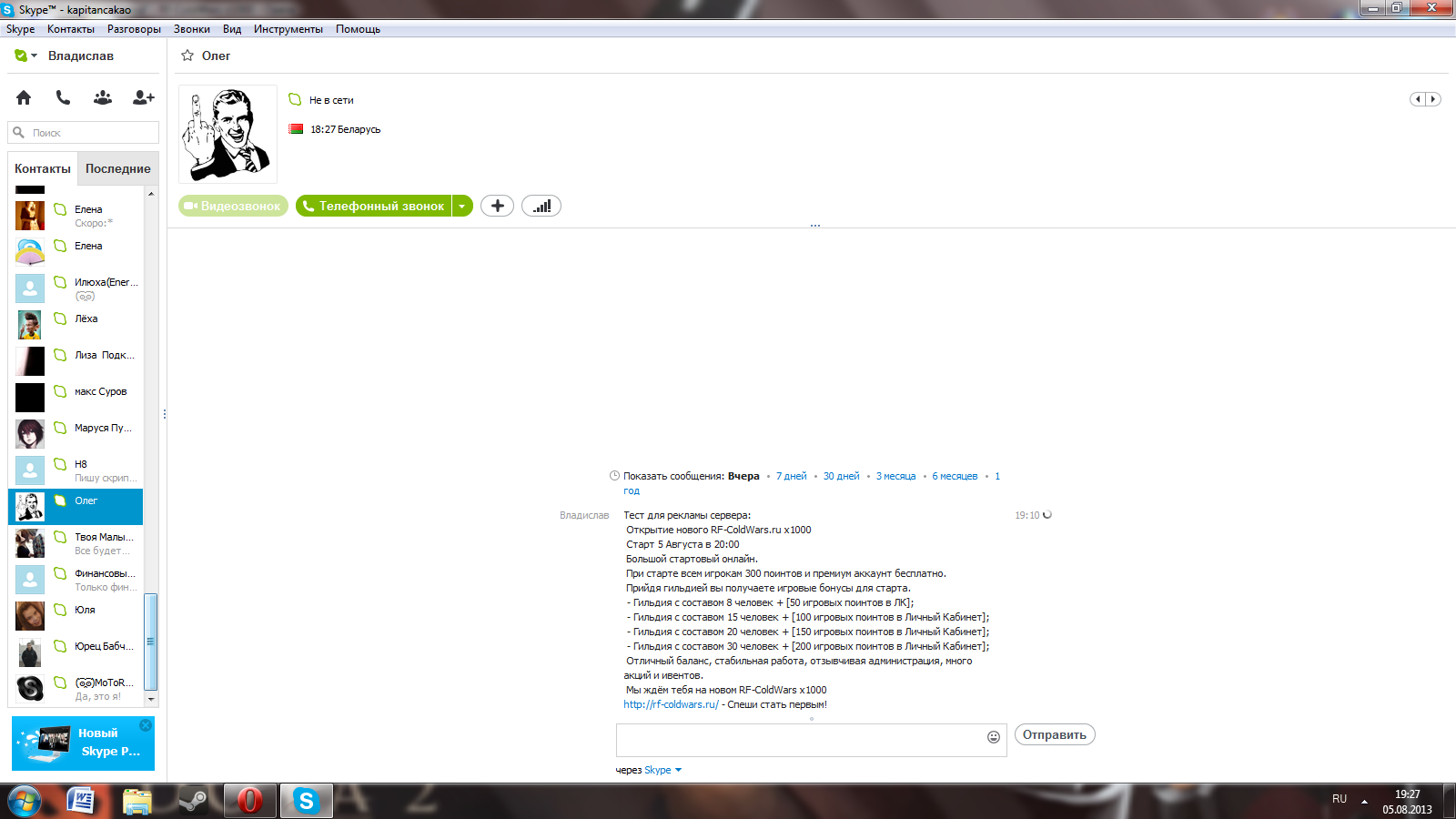Open the Помощь menu

point(358,29)
